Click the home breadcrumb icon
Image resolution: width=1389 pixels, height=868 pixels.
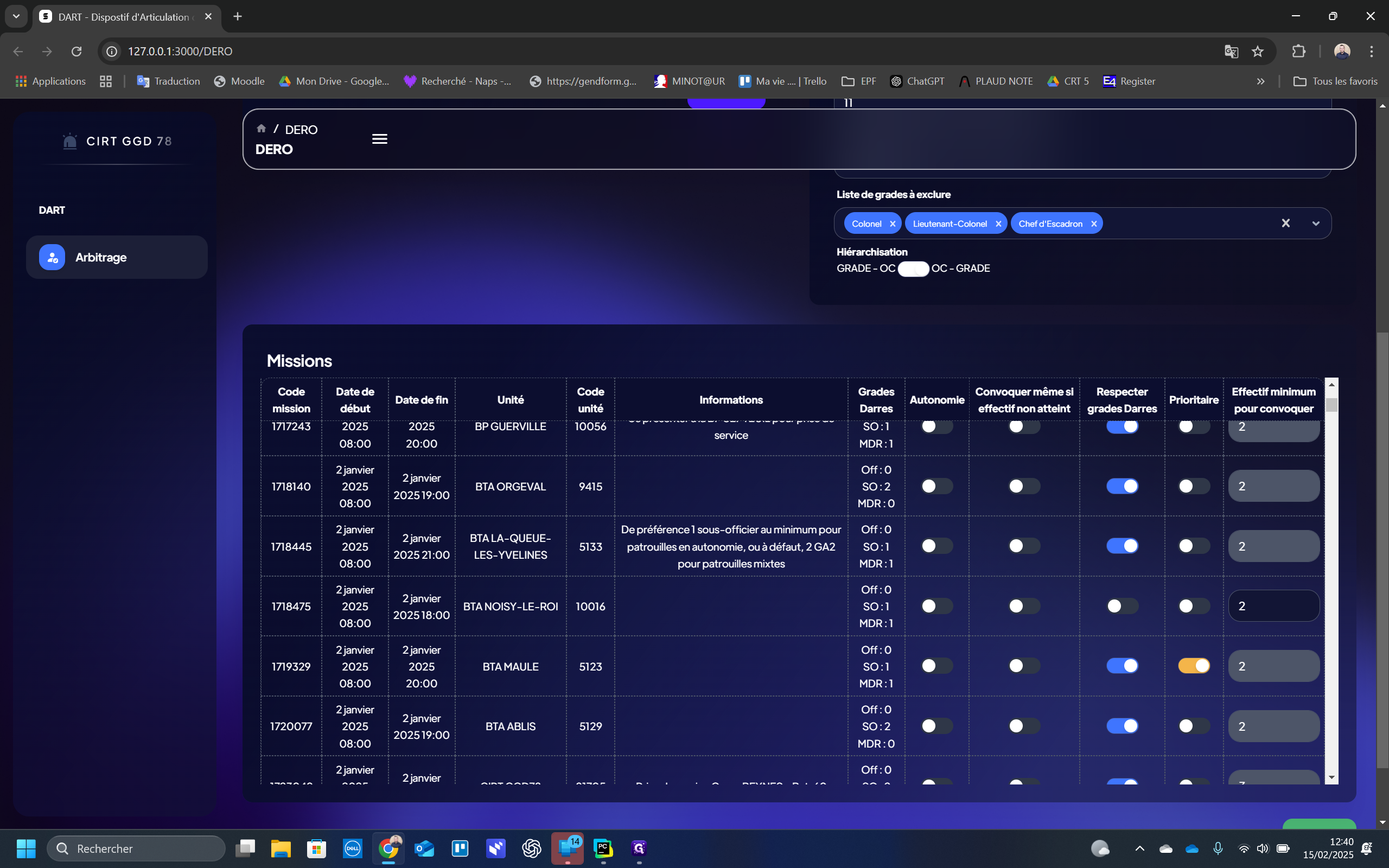tap(261, 129)
